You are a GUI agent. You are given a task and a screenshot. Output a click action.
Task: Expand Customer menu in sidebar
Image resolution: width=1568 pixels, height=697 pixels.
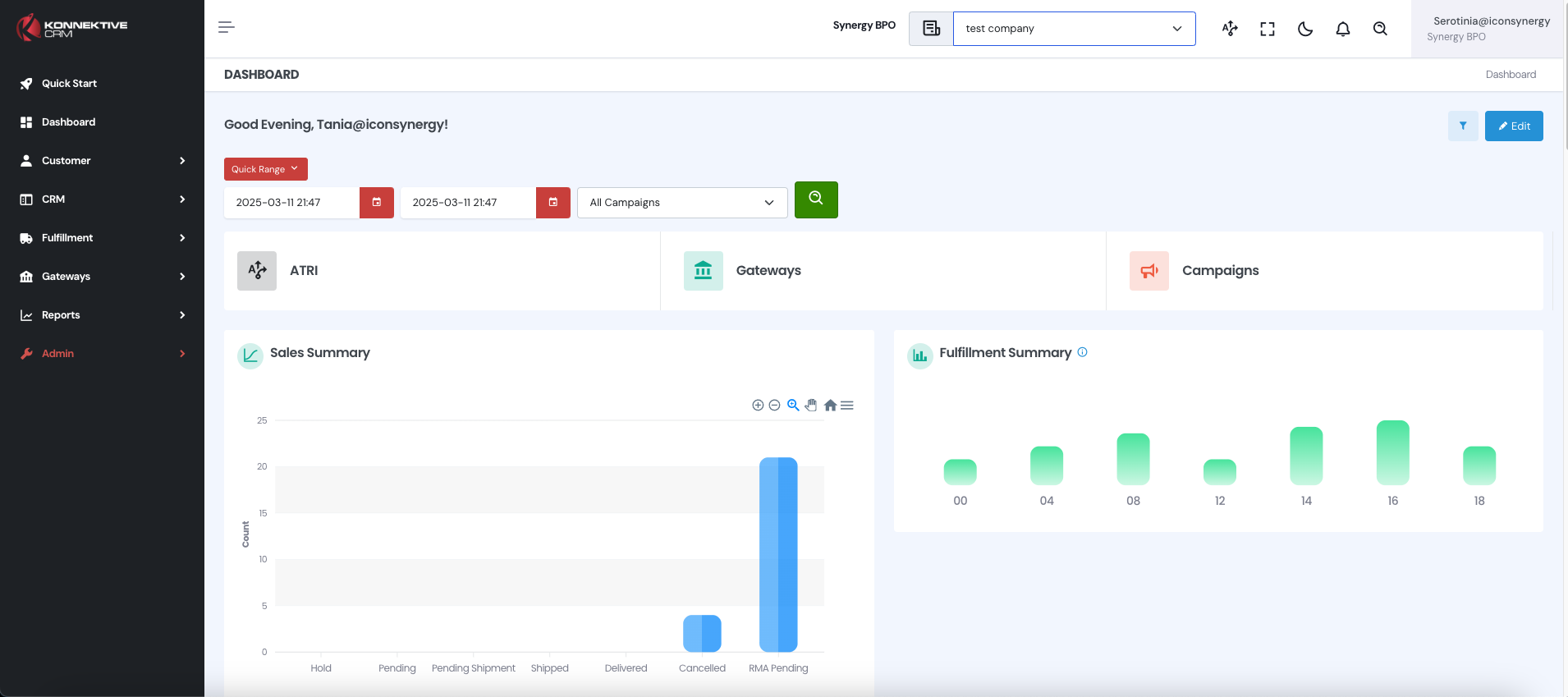pos(102,161)
